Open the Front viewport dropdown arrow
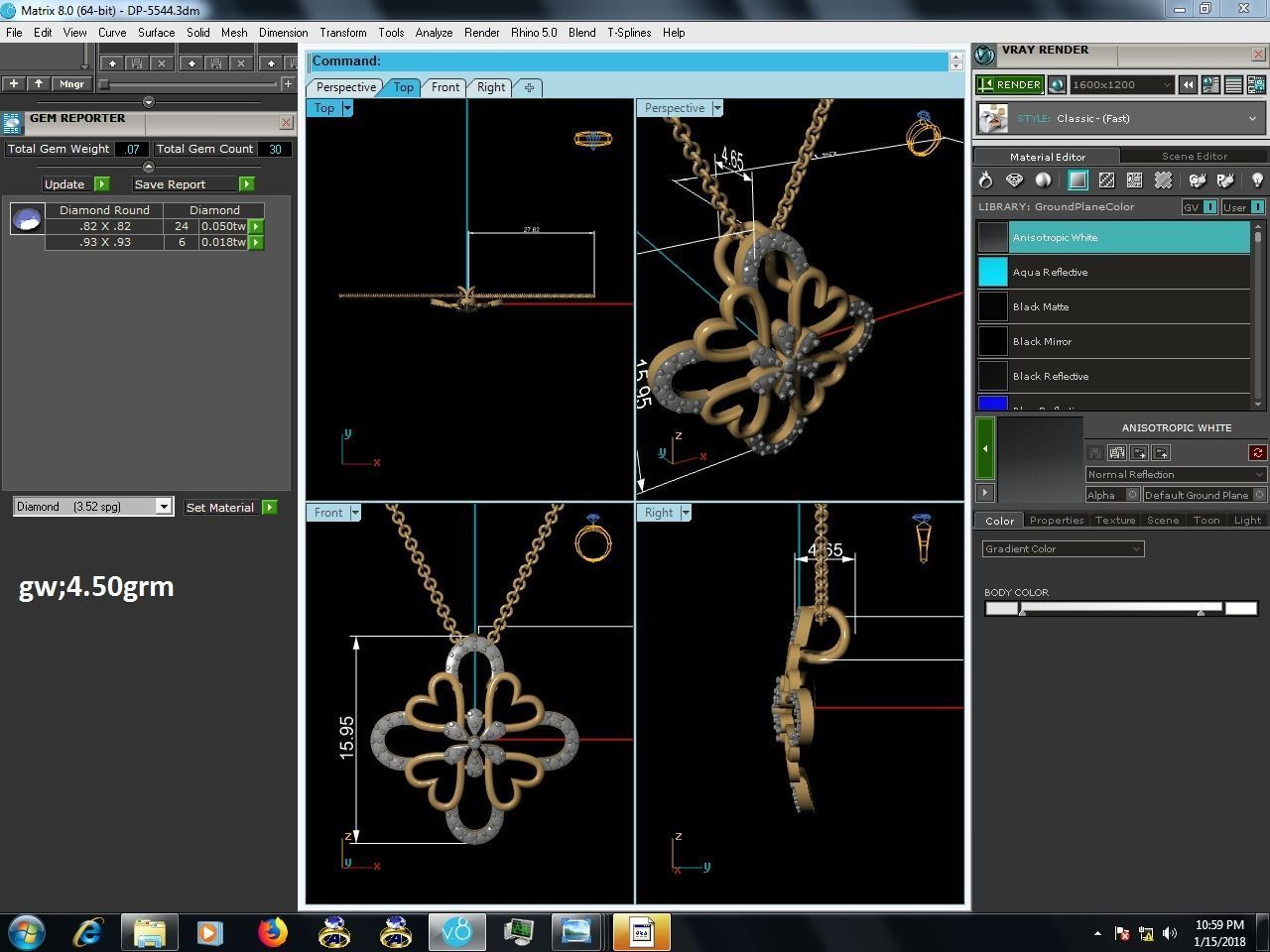Screen dimensions: 1270x952 coord(355,513)
